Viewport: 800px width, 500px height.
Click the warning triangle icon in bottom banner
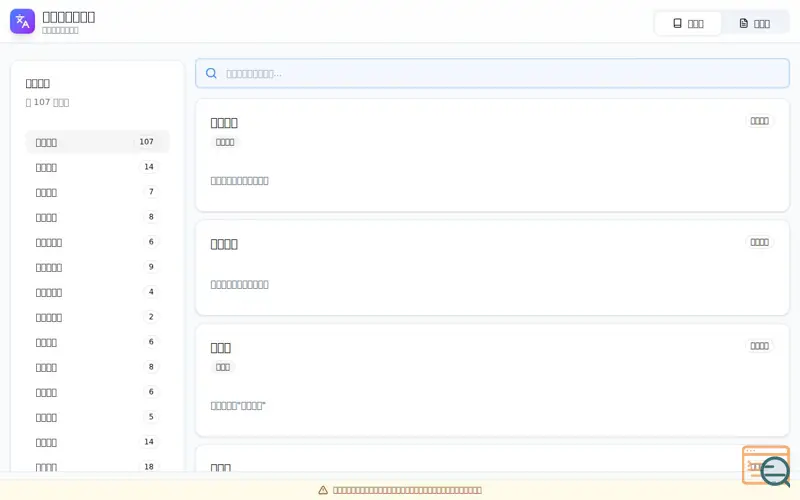tap(323, 490)
